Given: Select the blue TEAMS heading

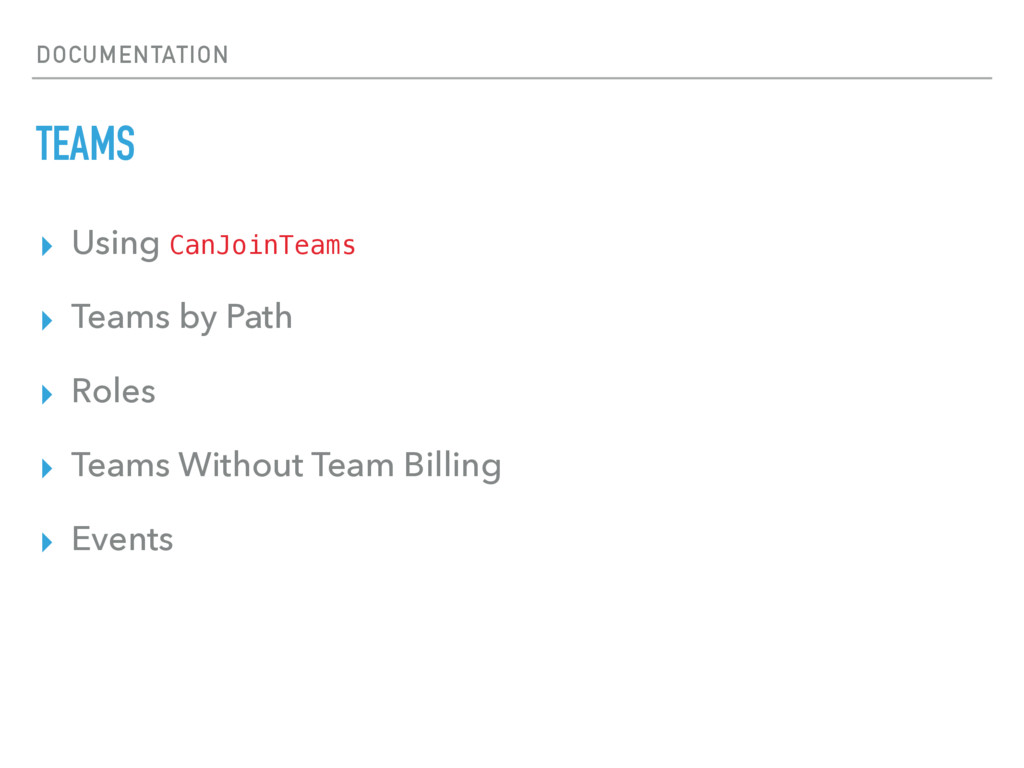Looking at the screenshot, I should [x=86, y=143].
